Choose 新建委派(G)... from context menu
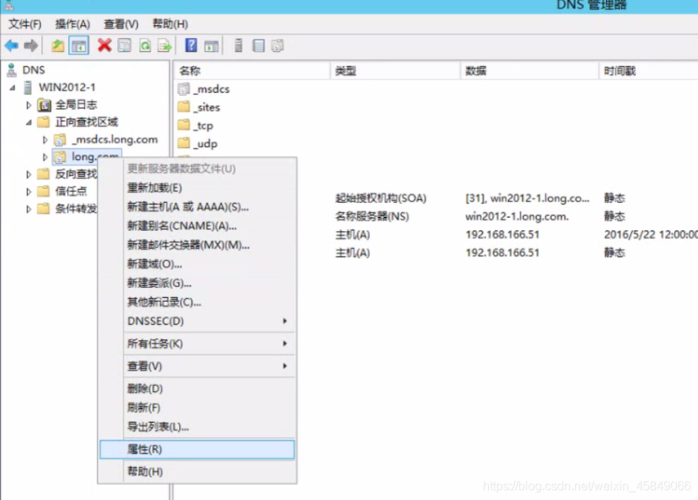The width and height of the screenshot is (698, 500). pos(198,283)
